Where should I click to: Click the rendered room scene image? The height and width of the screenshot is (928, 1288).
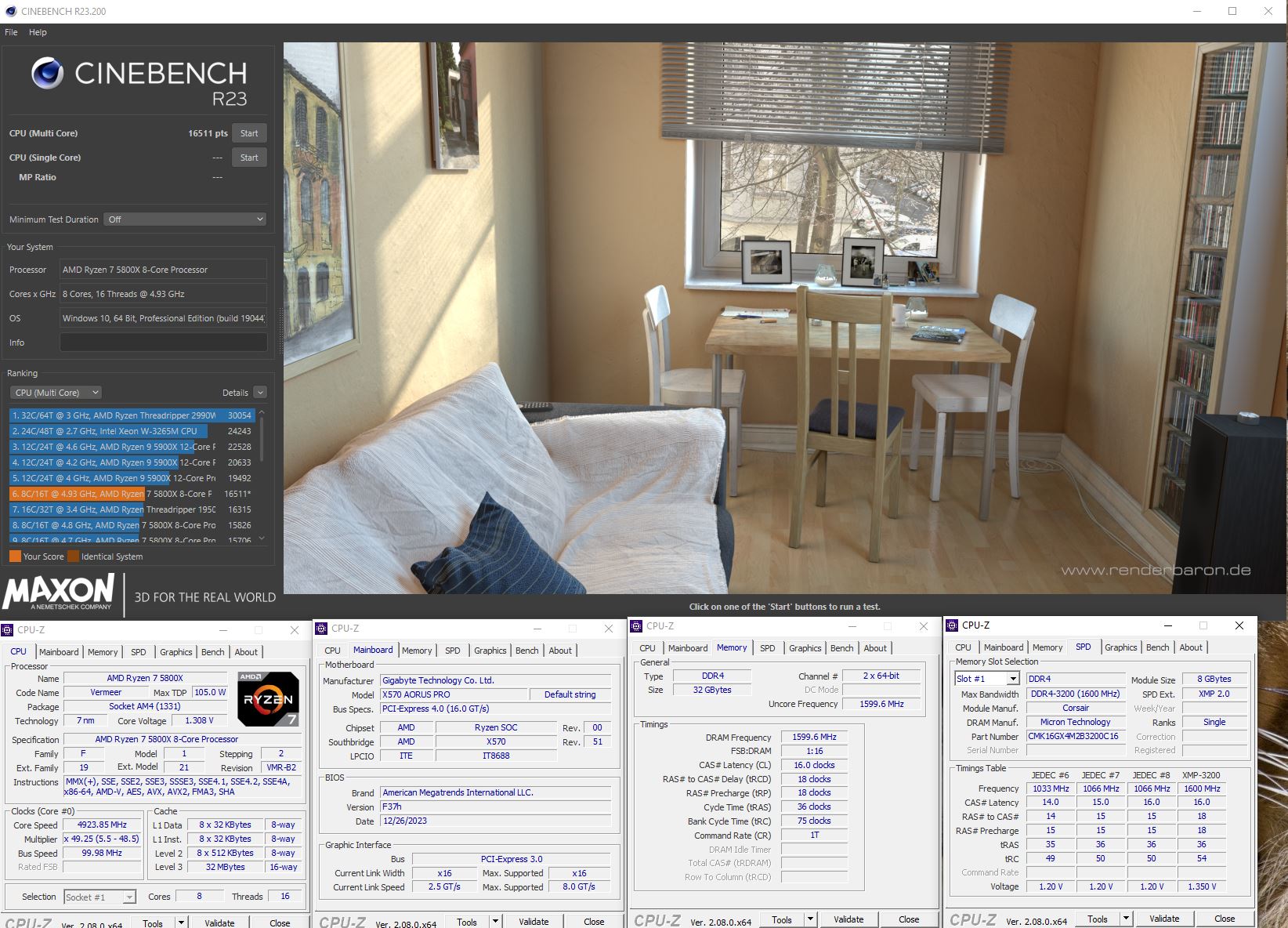(x=784, y=317)
